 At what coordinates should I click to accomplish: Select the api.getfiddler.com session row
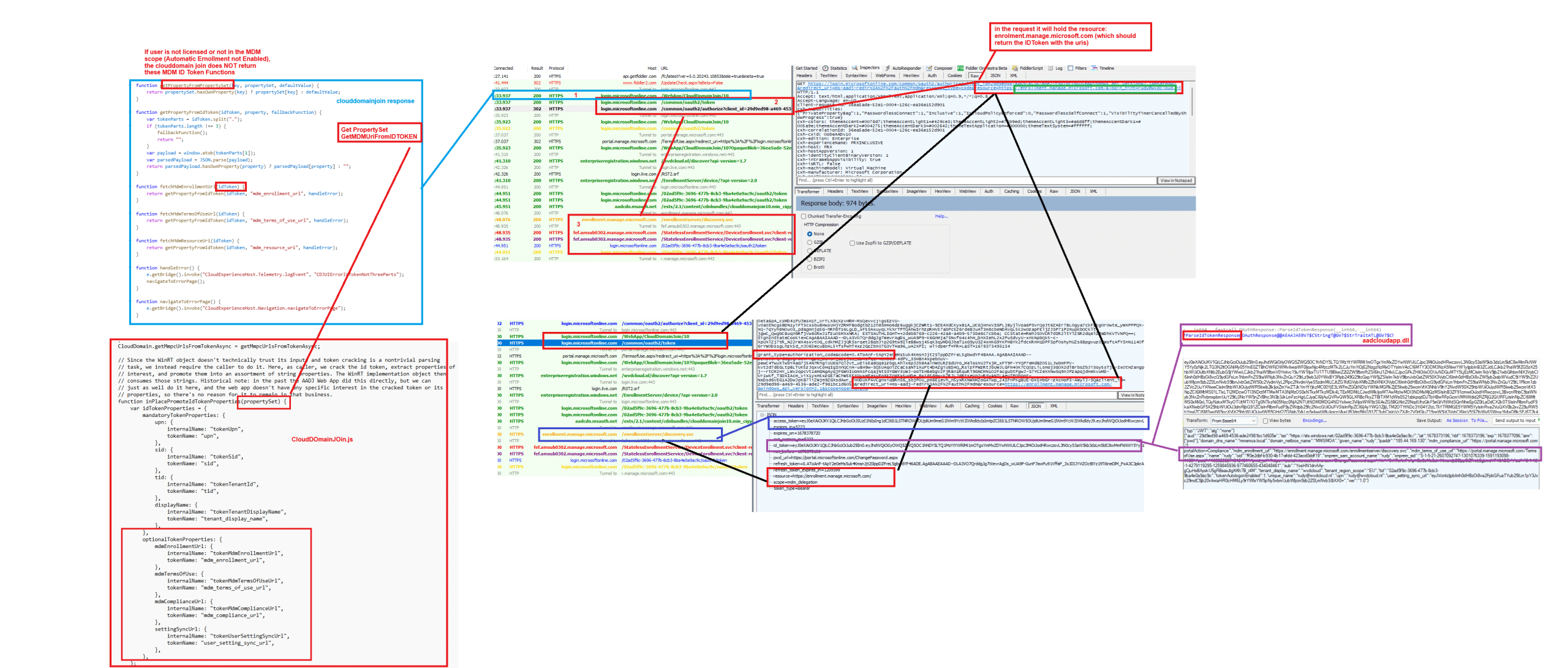tap(642, 77)
